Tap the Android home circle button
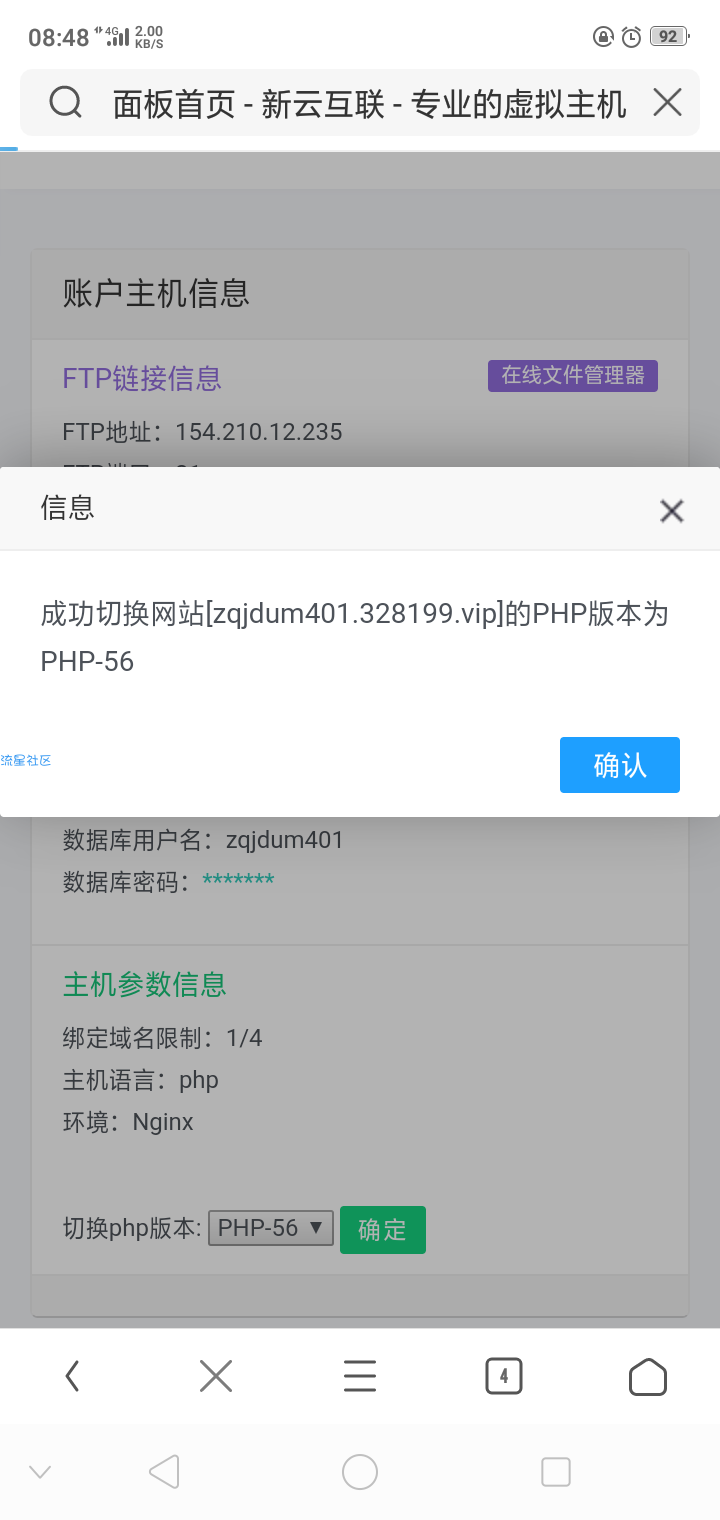Image resolution: width=720 pixels, height=1520 pixels. tap(360, 1471)
